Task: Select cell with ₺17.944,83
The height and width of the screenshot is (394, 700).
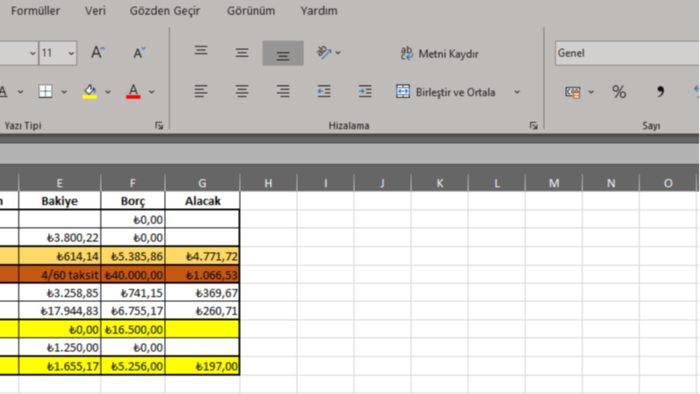Action: pyautogui.click(x=60, y=311)
